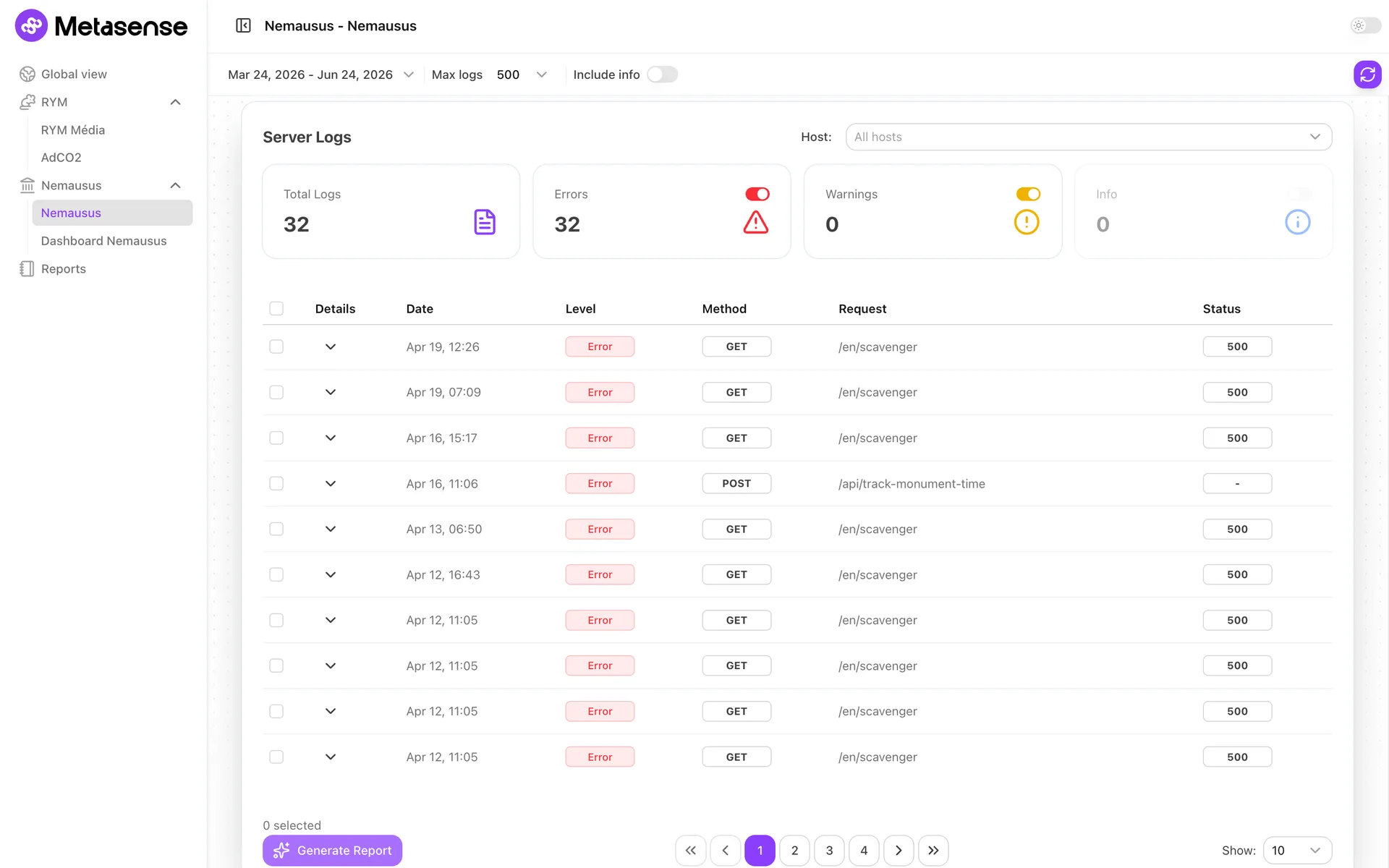1389x868 pixels.
Task: Click the Errors warning triangle icon
Action: pos(755,222)
